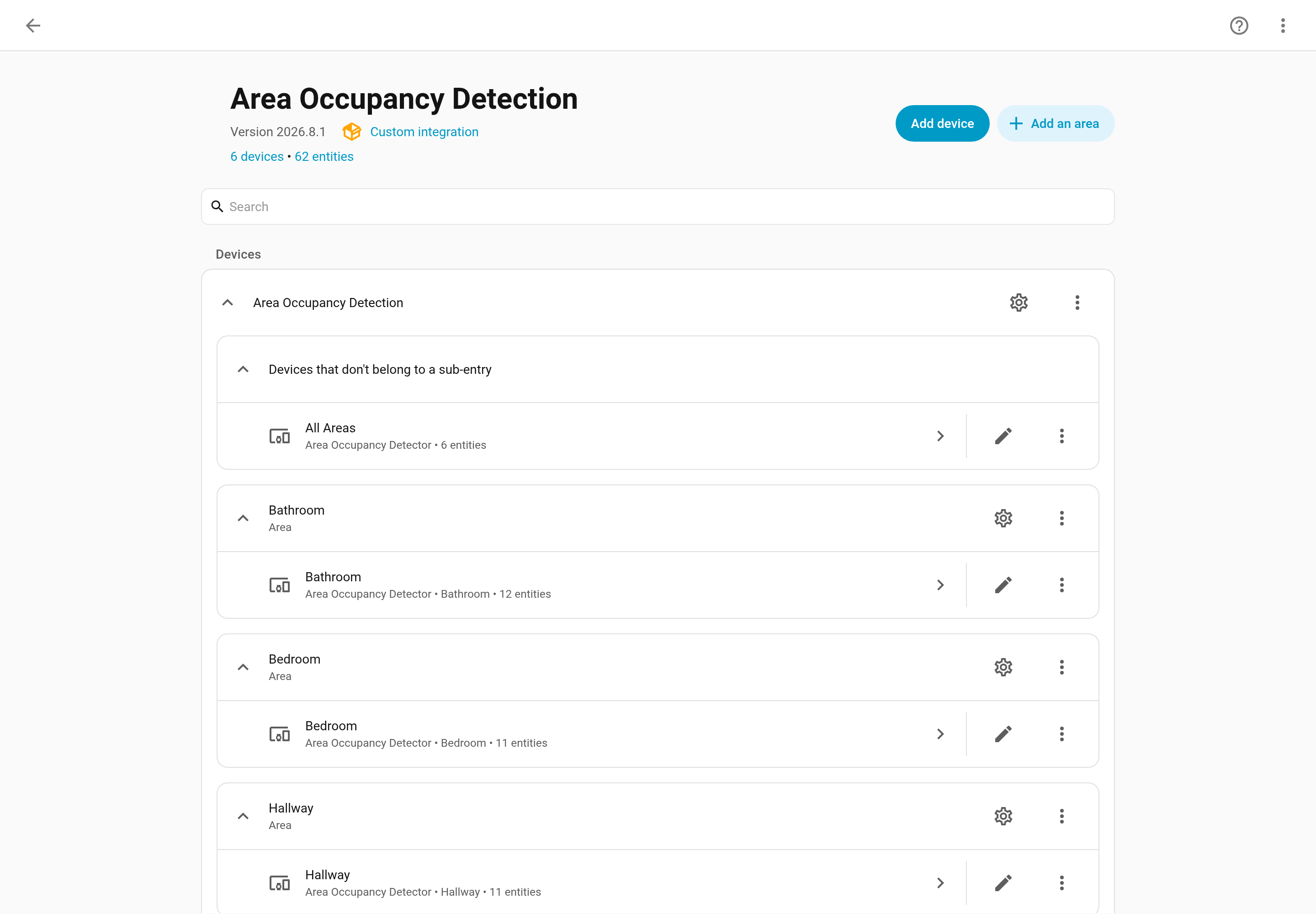Open Bathroom device details via chevron
Screen dimensions: 1316x914
point(940,585)
